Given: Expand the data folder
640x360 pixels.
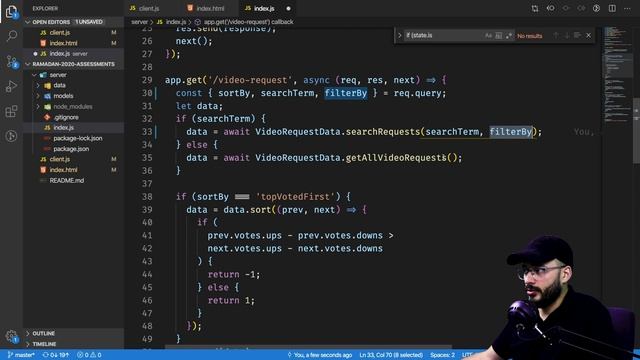Looking at the screenshot, I should pyautogui.click(x=38, y=85).
